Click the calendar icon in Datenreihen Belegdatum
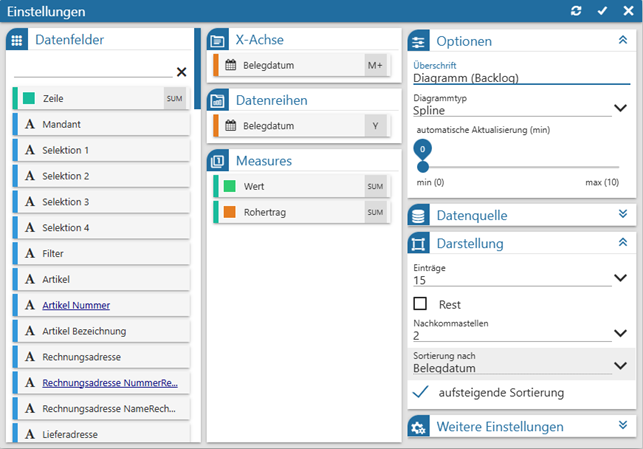 [x=231, y=126]
